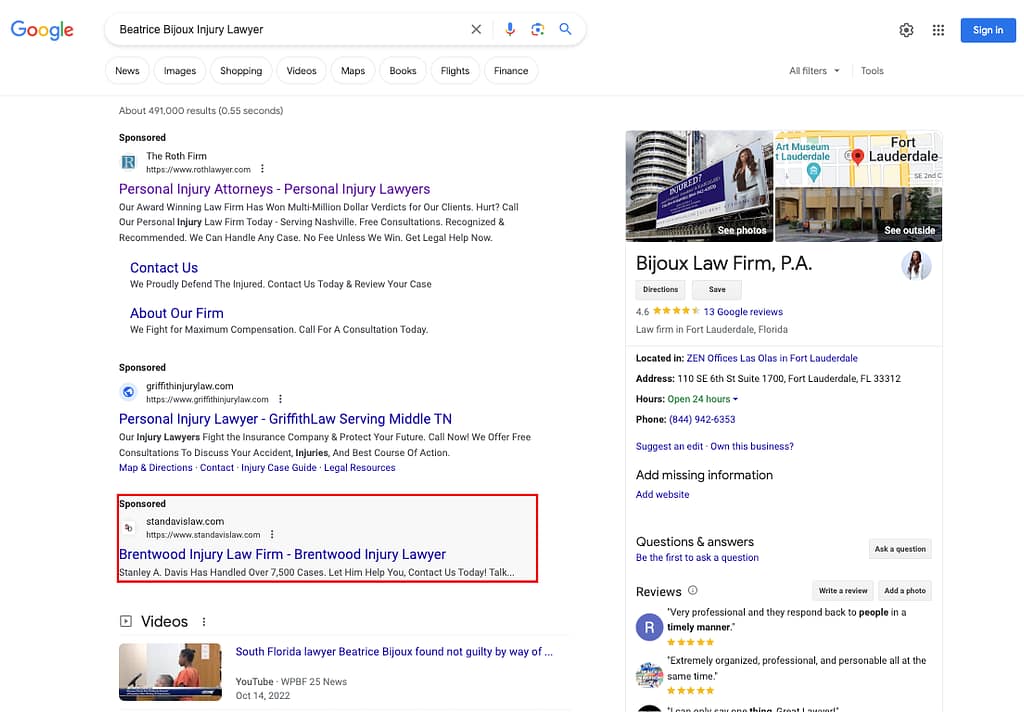
Task: Open Personal Injury Lawyer - GriffithLaw link
Action: (285, 419)
